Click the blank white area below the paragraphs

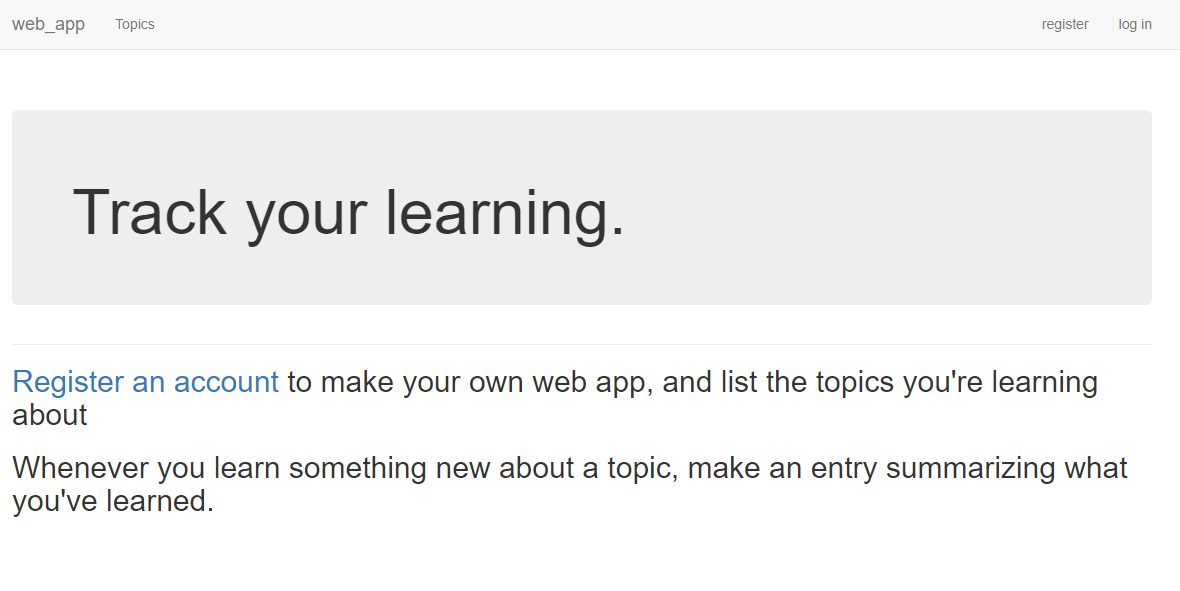coord(590,555)
